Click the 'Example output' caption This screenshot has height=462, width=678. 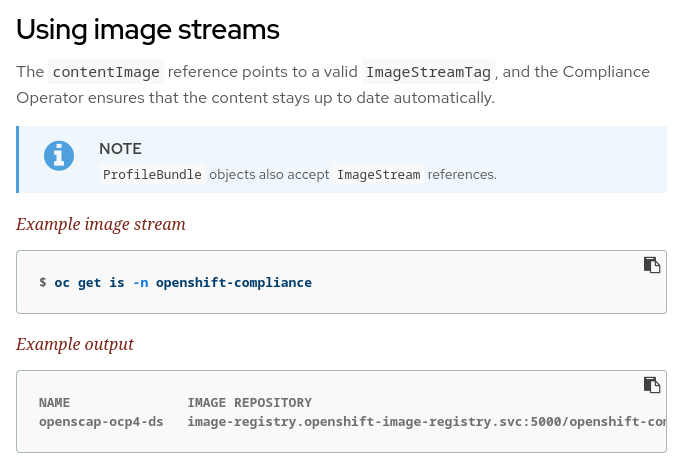tap(75, 344)
